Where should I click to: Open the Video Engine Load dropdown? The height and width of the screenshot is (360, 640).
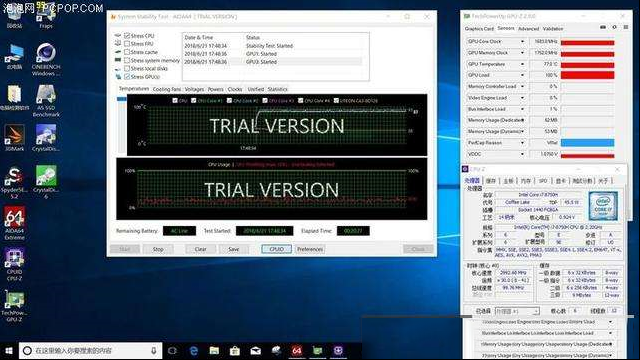click(522, 98)
